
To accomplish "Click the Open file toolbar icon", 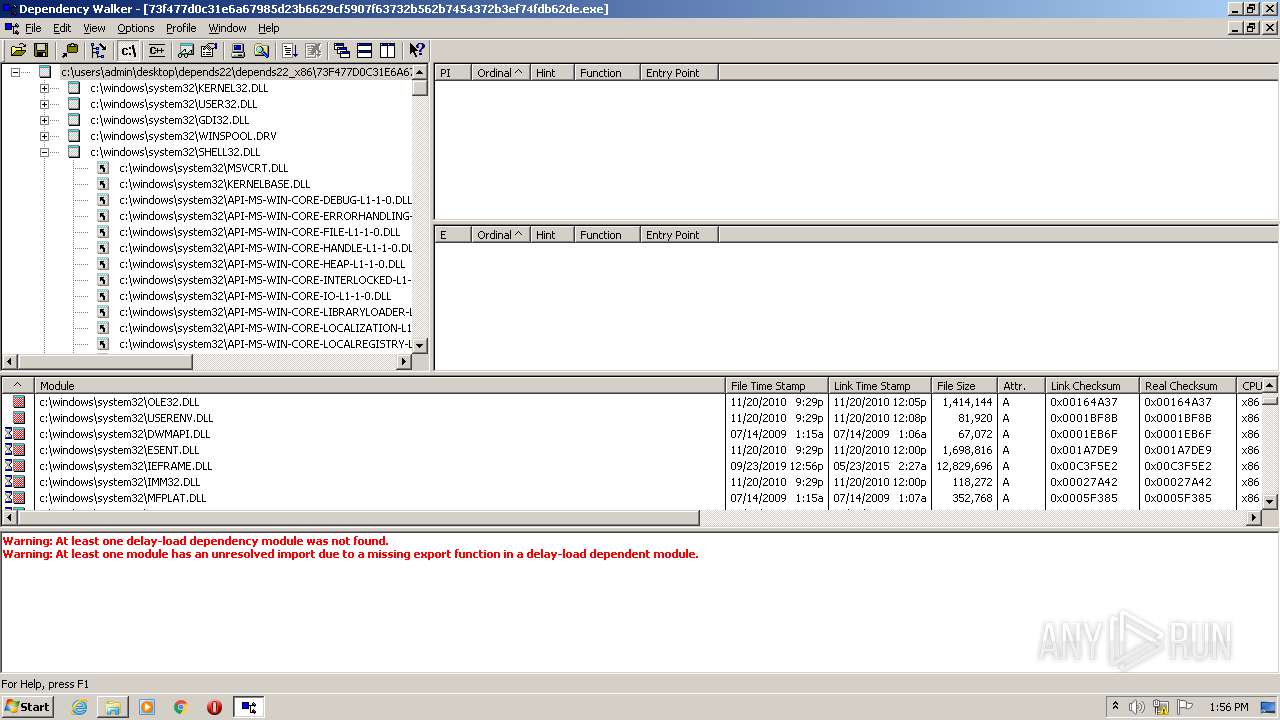I will pyautogui.click(x=18, y=50).
